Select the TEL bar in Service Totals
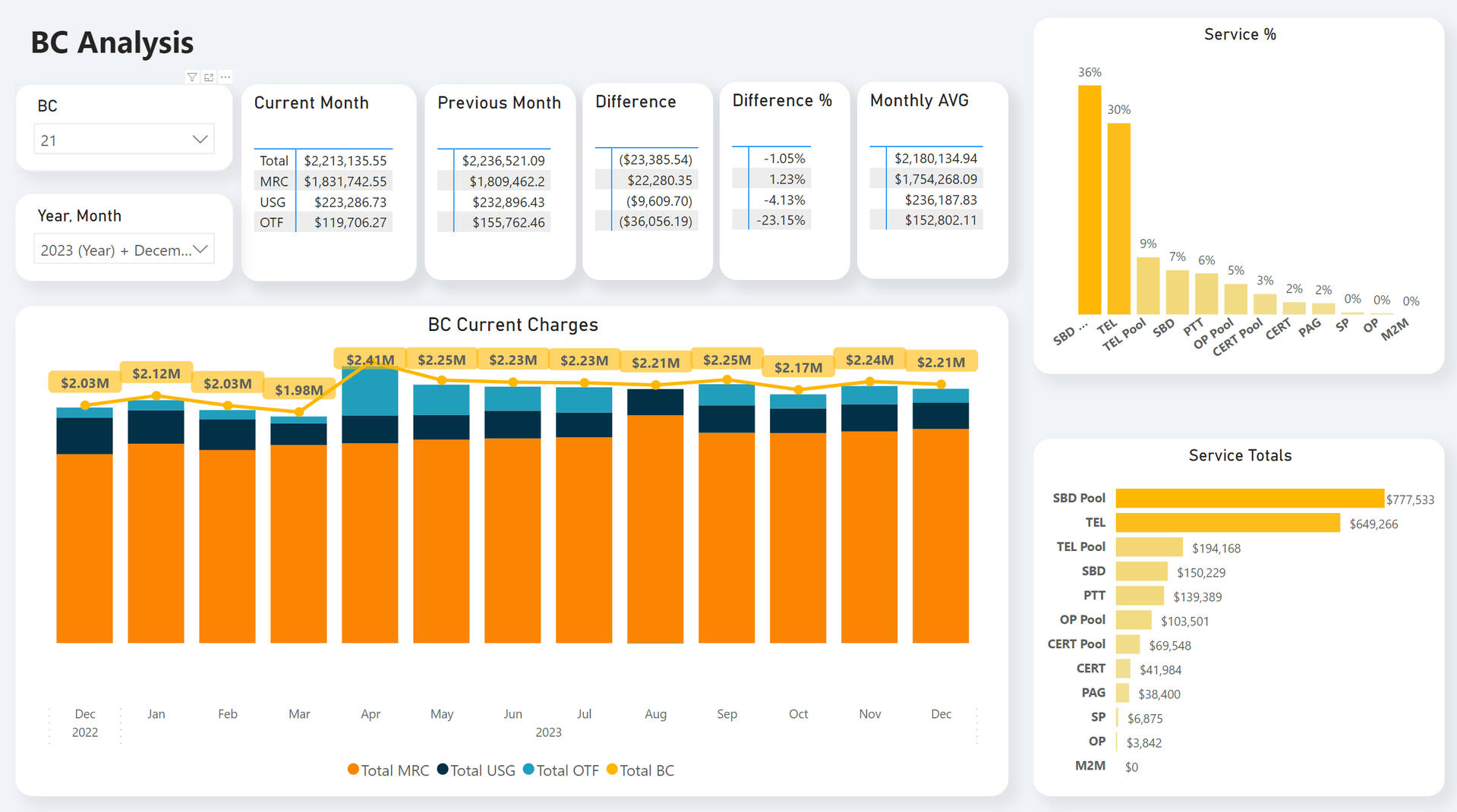Screen dimensions: 1457x812 (1227, 522)
